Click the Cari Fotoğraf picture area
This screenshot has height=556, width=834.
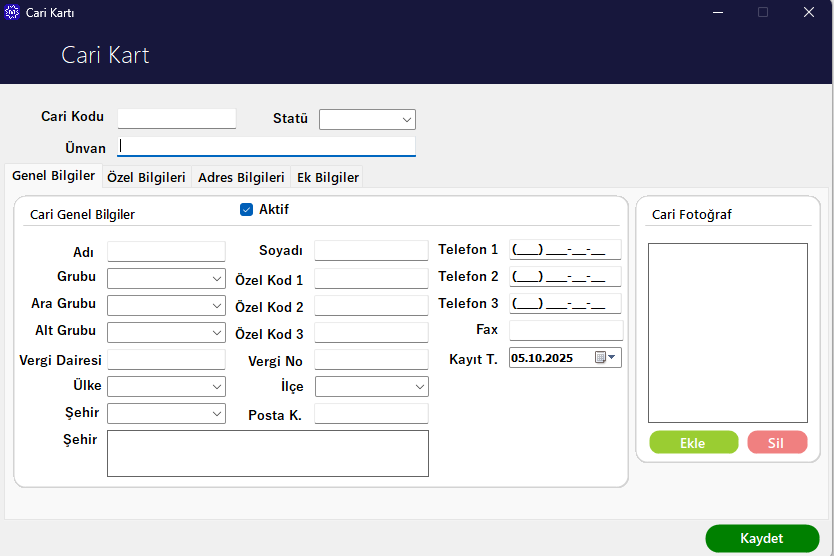[727, 332]
